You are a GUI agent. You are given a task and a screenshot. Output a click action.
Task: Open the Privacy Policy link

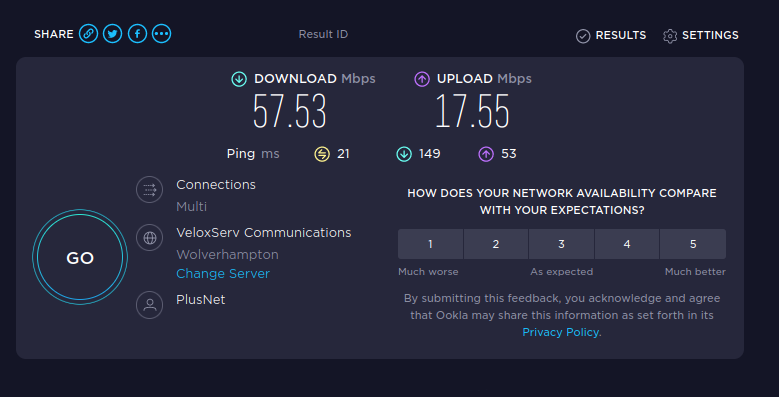(560, 332)
